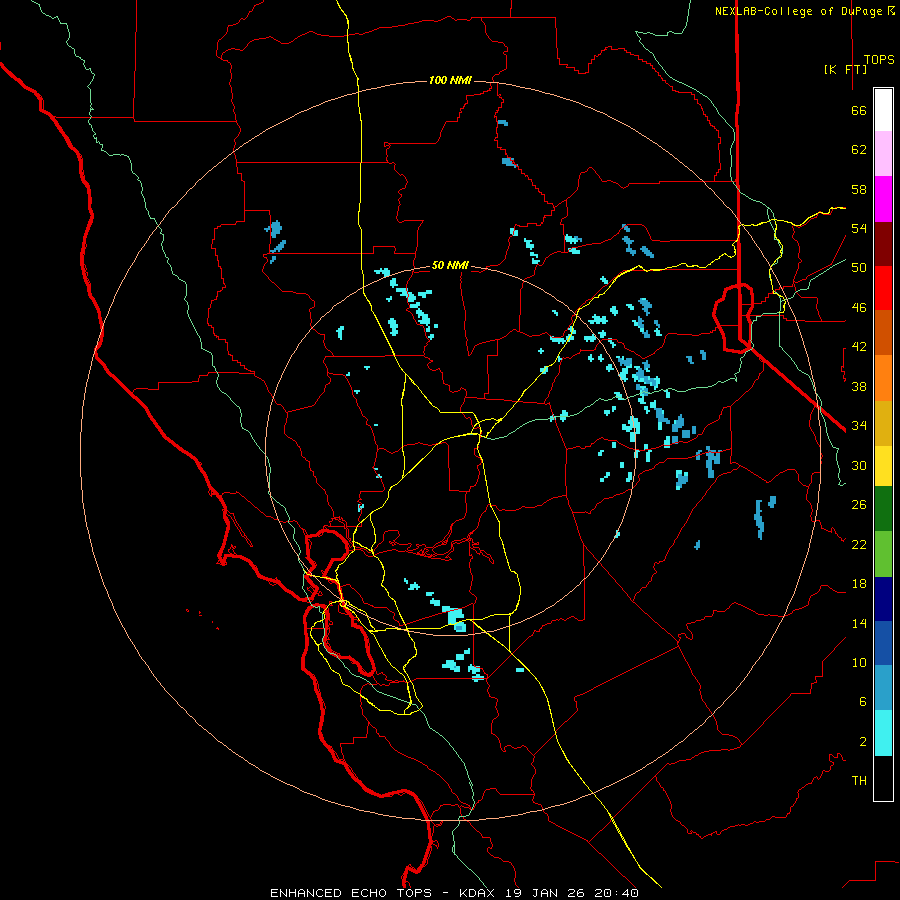Click the Enhanced Echo Tops KDAX caption
900x900 pixels.
click(454, 893)
